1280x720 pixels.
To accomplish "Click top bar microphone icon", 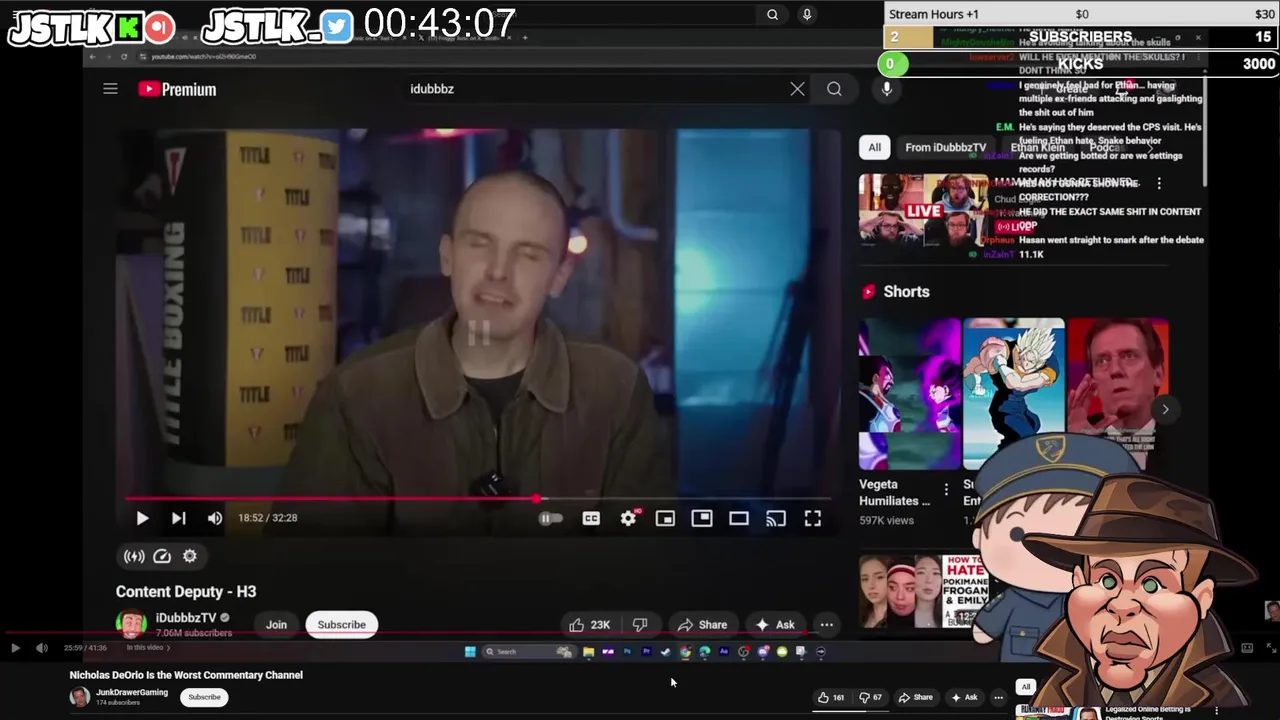I will (x=806, y=14).
